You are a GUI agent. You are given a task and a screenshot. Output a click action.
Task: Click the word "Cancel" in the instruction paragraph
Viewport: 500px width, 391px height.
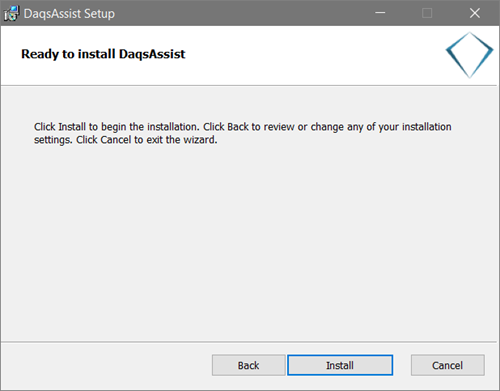click(x=116, y=140)
